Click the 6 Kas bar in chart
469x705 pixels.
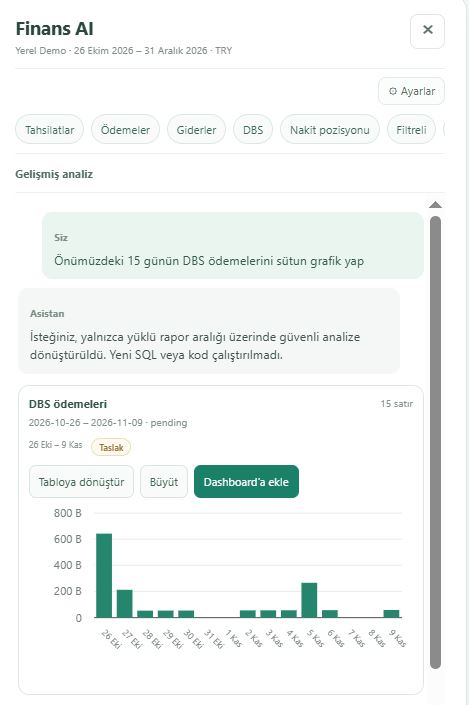[x=330, y=614]
